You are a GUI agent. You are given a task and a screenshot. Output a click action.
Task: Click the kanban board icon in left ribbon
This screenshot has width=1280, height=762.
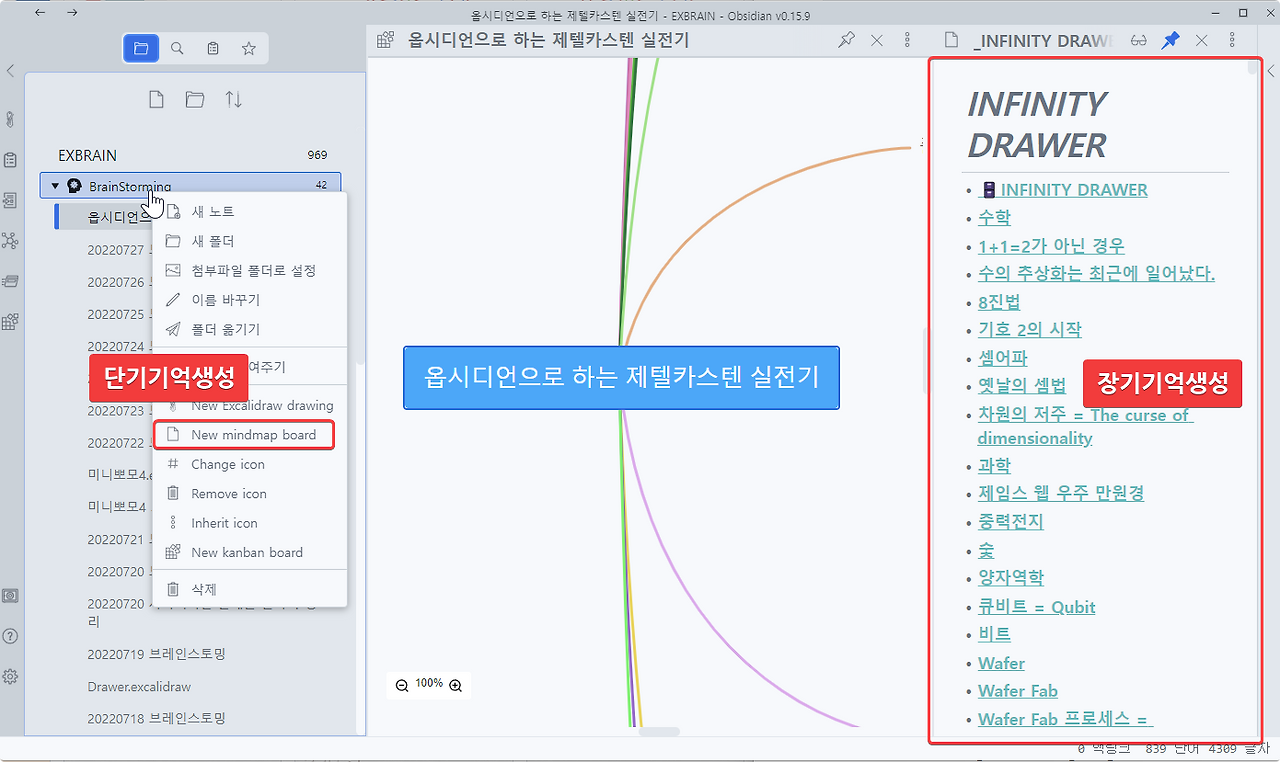pyautogui.click(x=10, y=321)
